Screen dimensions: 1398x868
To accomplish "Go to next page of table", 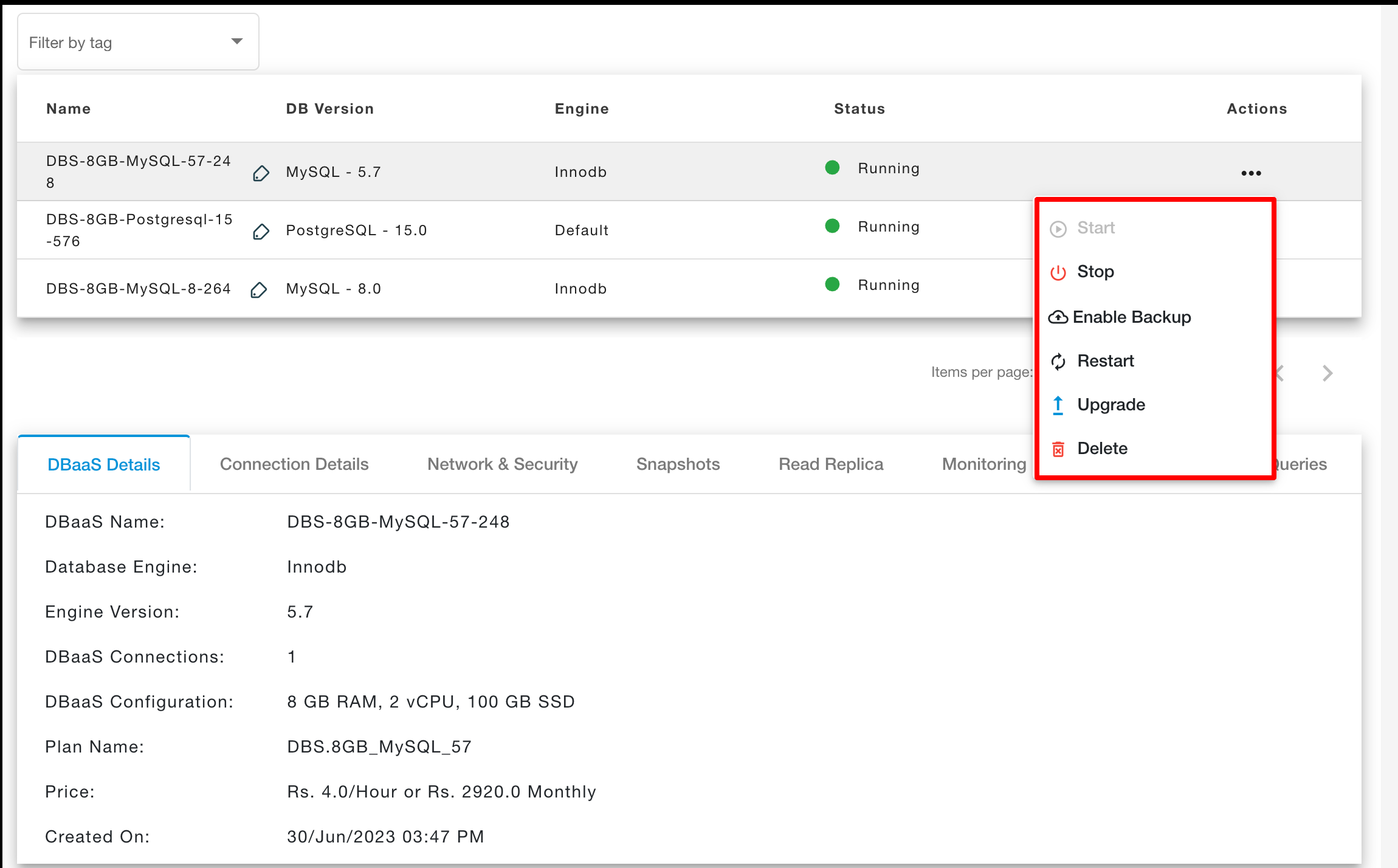I will pyautogui.click(x=1327, y=373).
